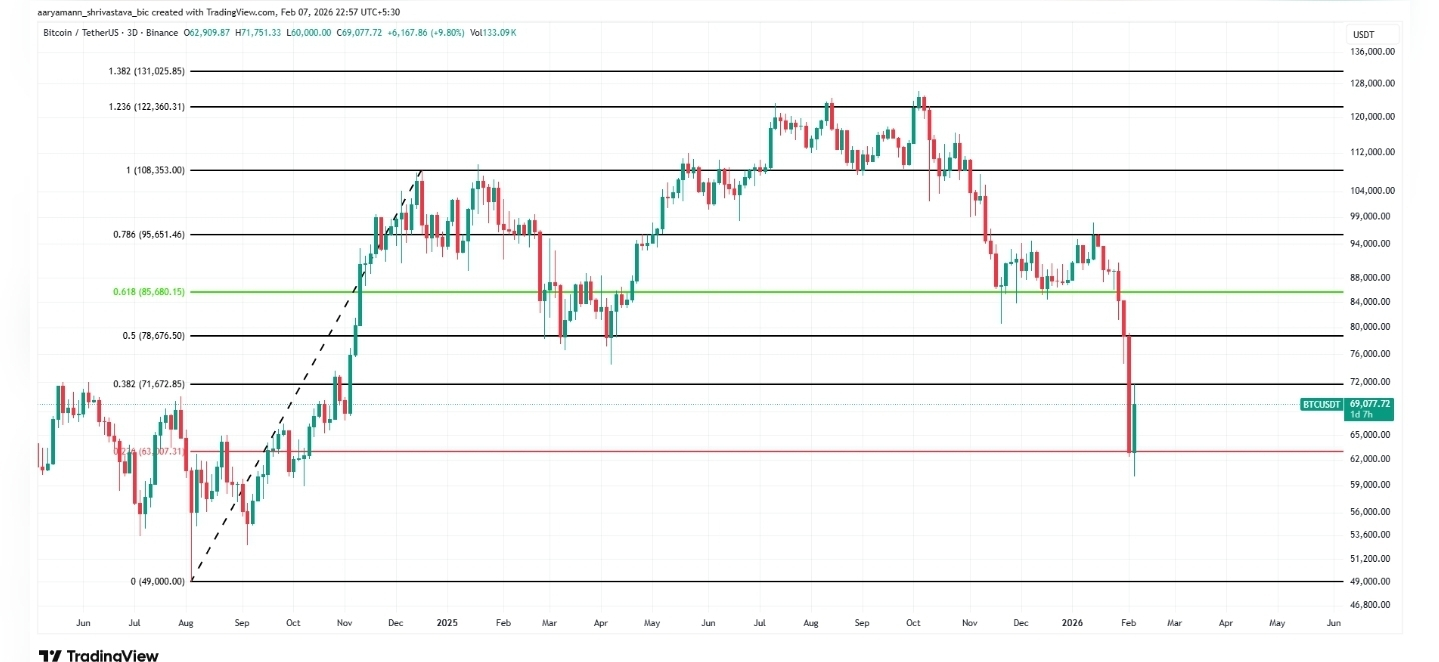
Task: Click the volume readout Vol133.09K
Action: pos(493,33)
